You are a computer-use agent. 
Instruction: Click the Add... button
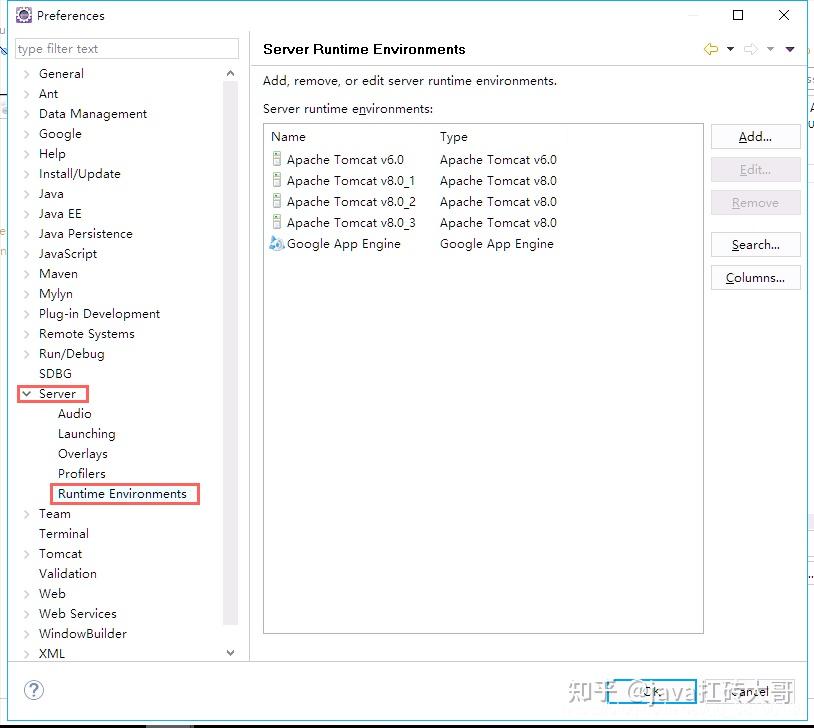pyautogui.click(x=755, y=137)
